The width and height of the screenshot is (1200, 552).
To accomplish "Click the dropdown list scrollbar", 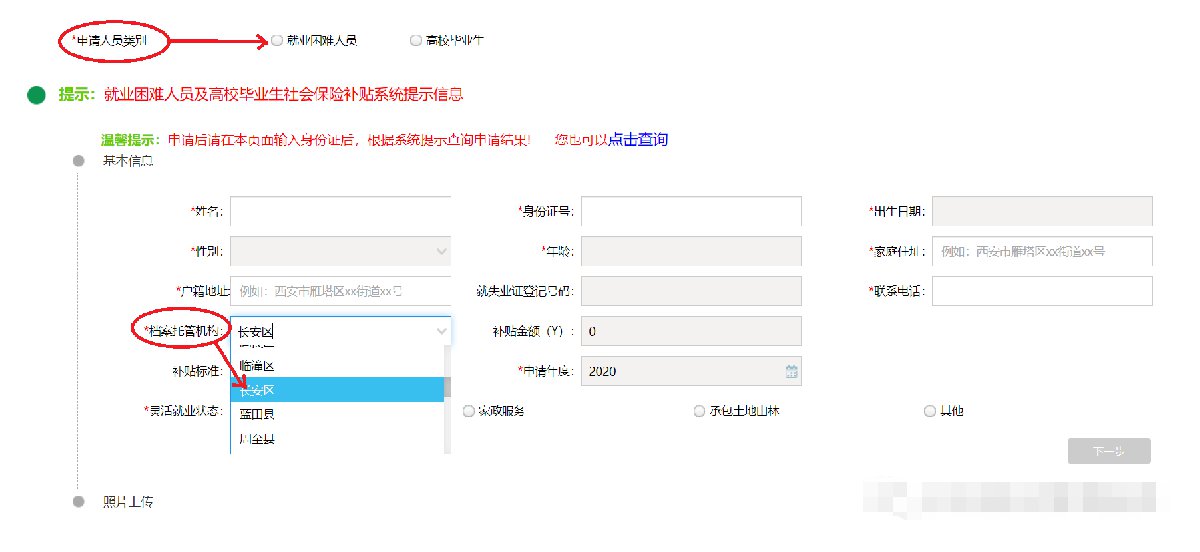I will [x=447, y=387].
